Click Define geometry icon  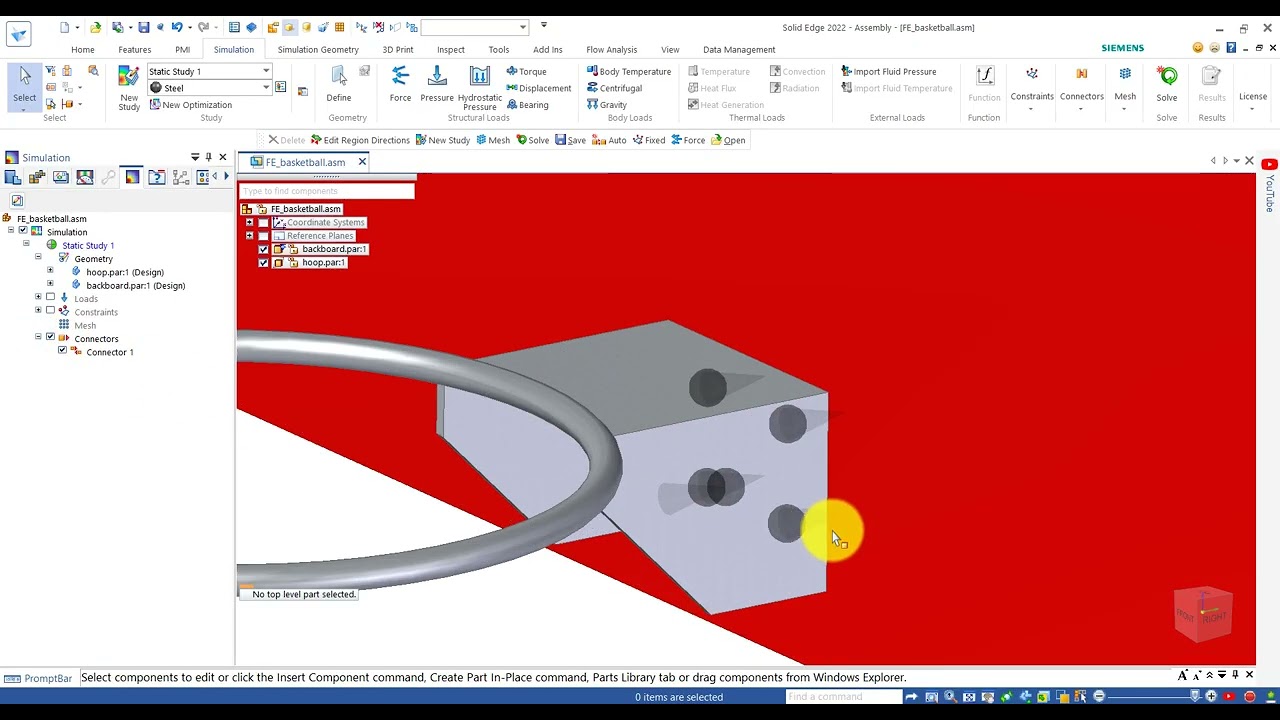click(x=339, y=84)
